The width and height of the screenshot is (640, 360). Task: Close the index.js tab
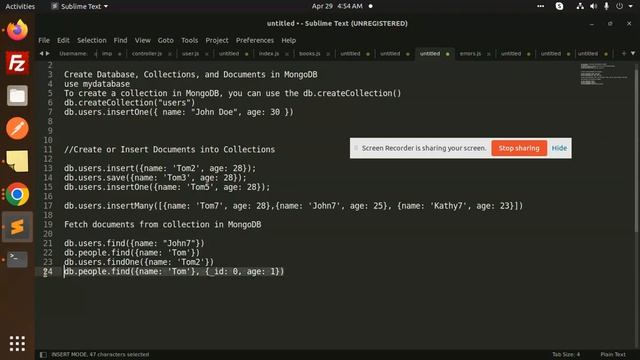pos(287,54)
